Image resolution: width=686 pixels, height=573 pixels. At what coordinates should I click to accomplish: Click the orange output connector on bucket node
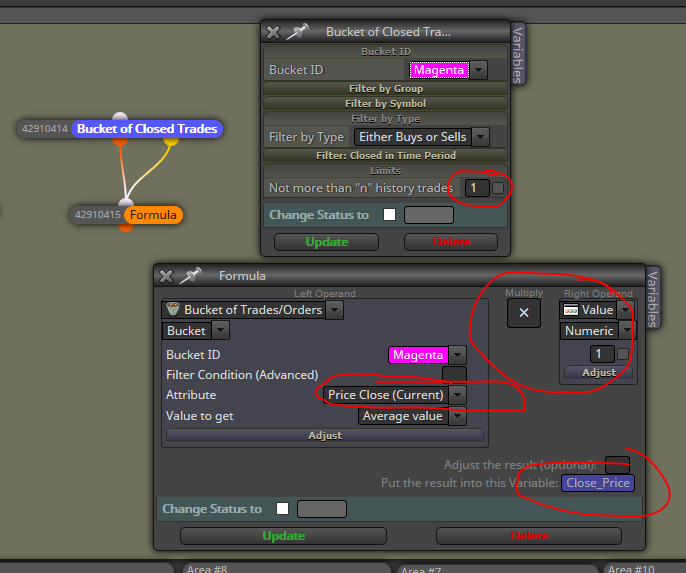[120, 141]
